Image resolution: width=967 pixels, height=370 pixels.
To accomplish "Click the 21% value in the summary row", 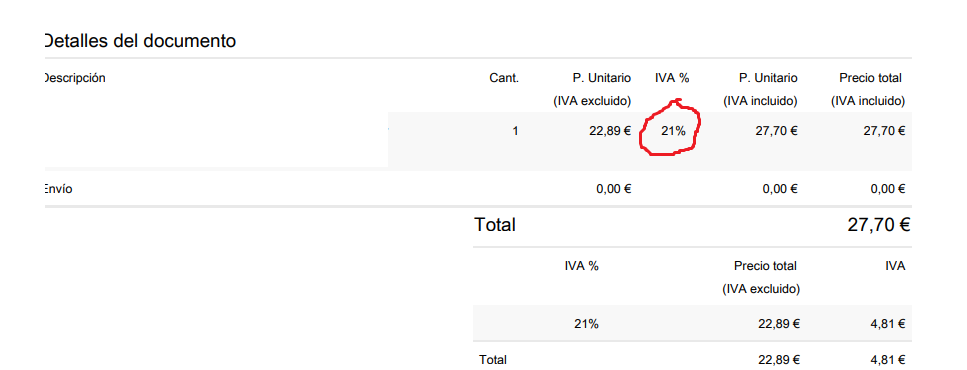I will point(586,324).
